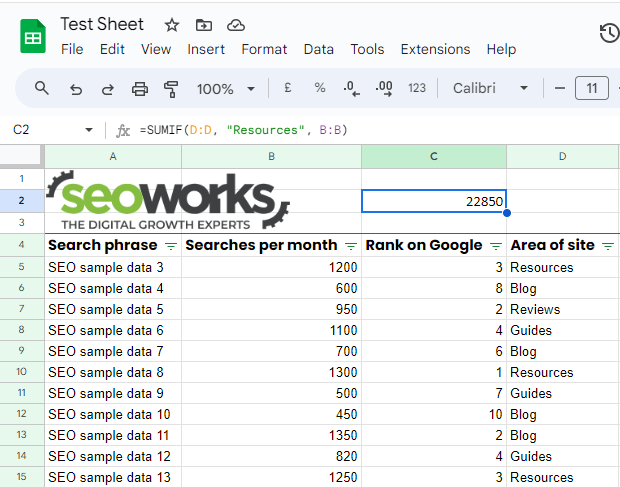Decrease decimal places
620x487 pixels.
(352, 89)
